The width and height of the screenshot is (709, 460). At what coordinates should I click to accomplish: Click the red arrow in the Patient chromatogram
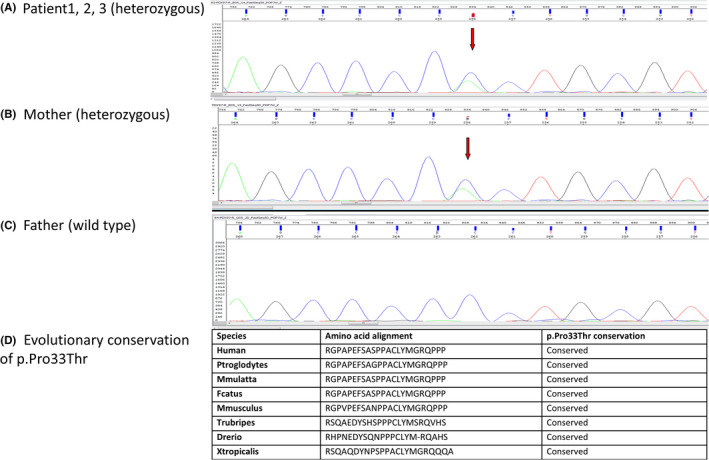[x=471, y=39]
